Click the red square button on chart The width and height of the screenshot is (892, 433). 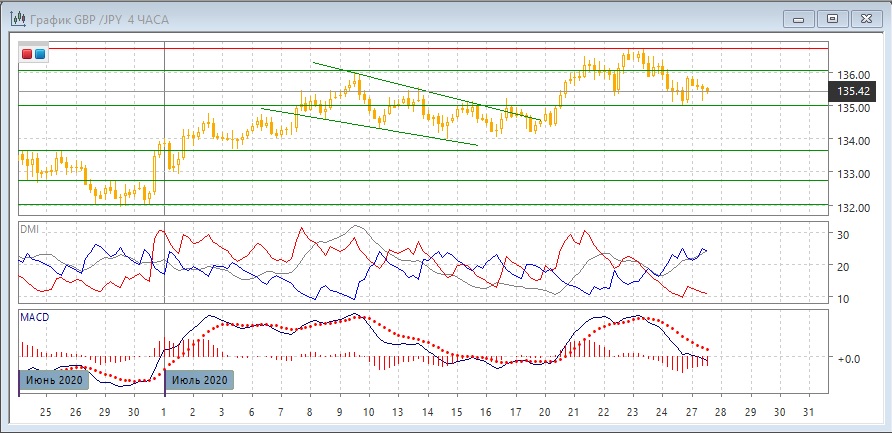27,54
